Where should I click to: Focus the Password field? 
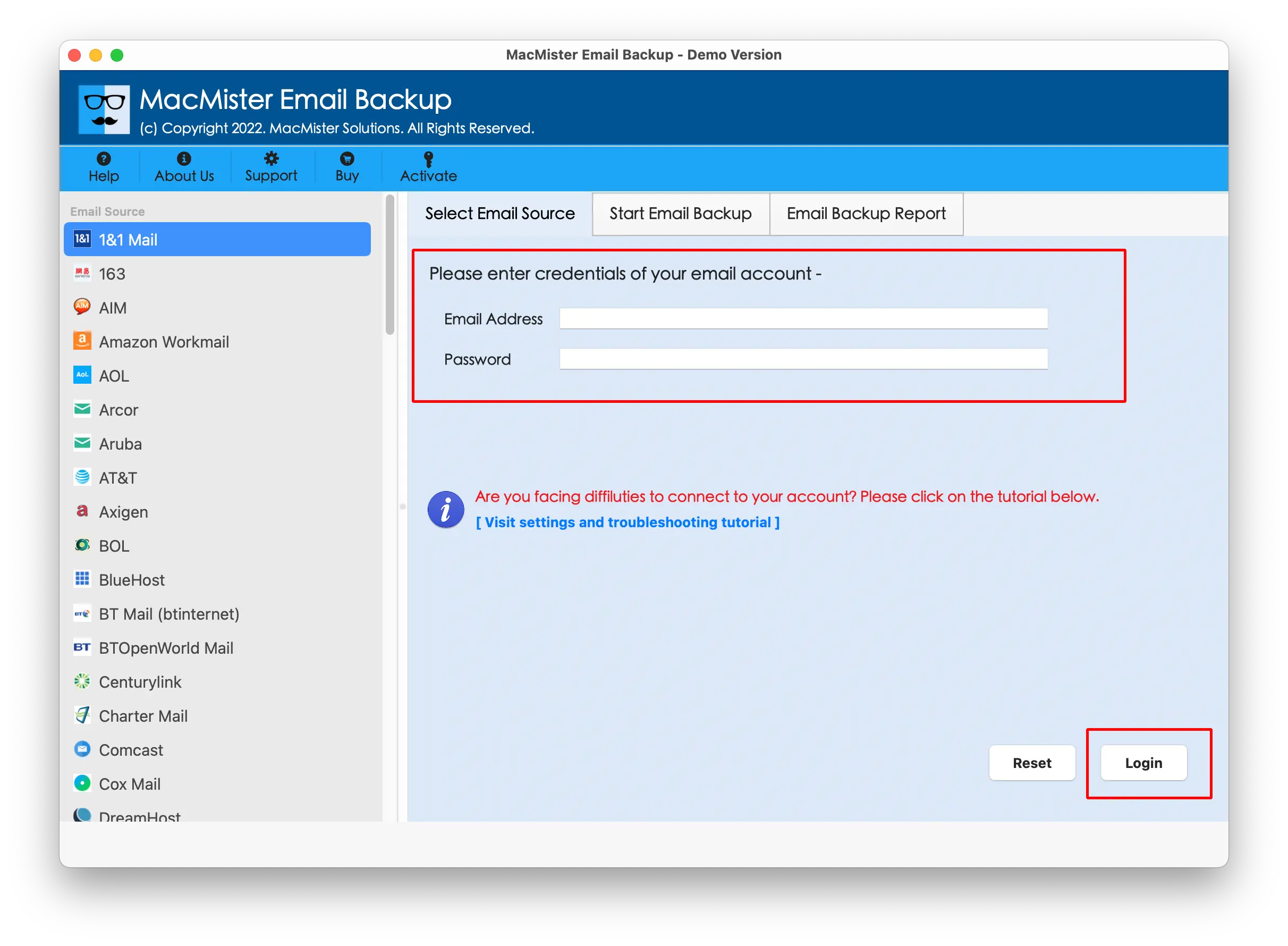(803, 359)
